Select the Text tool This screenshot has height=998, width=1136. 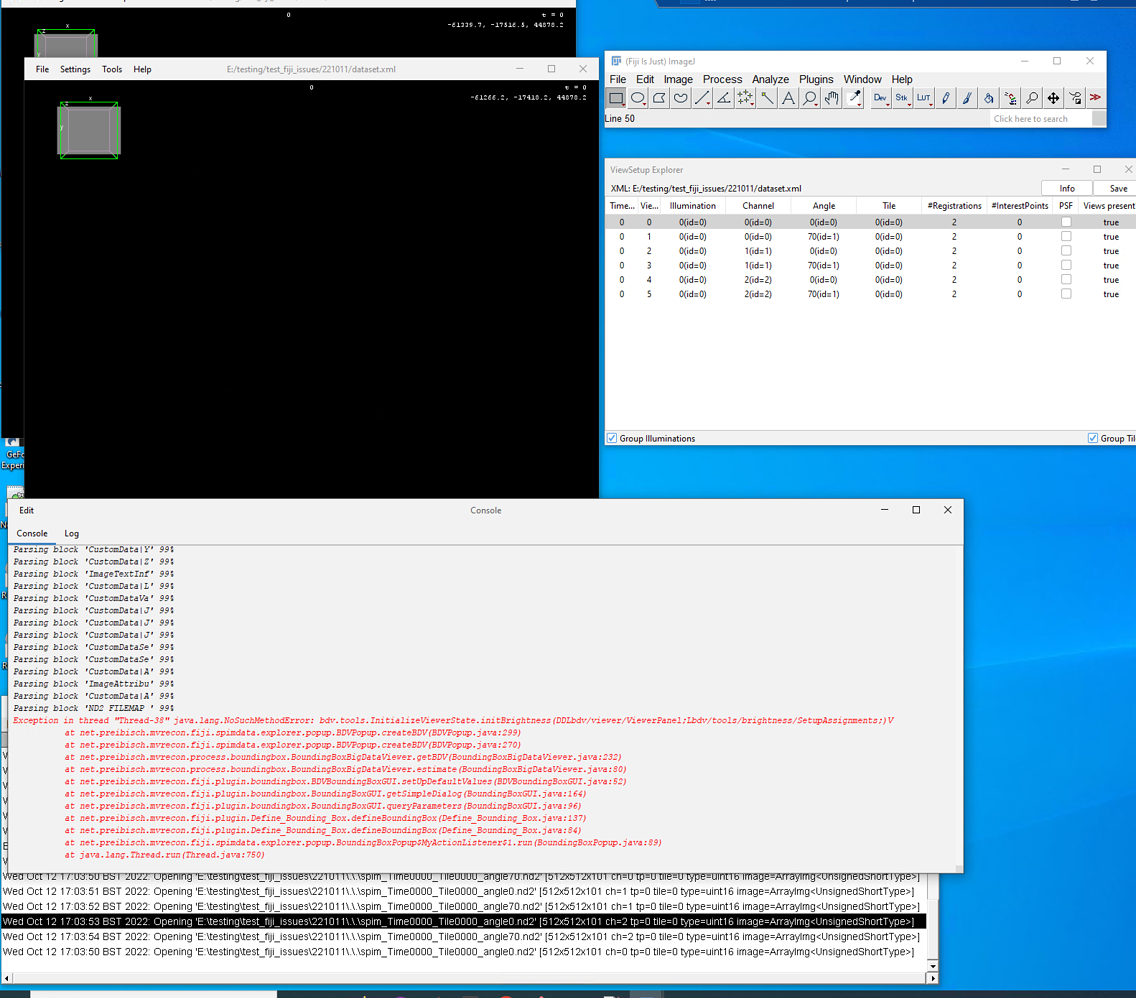coord(788,97)
